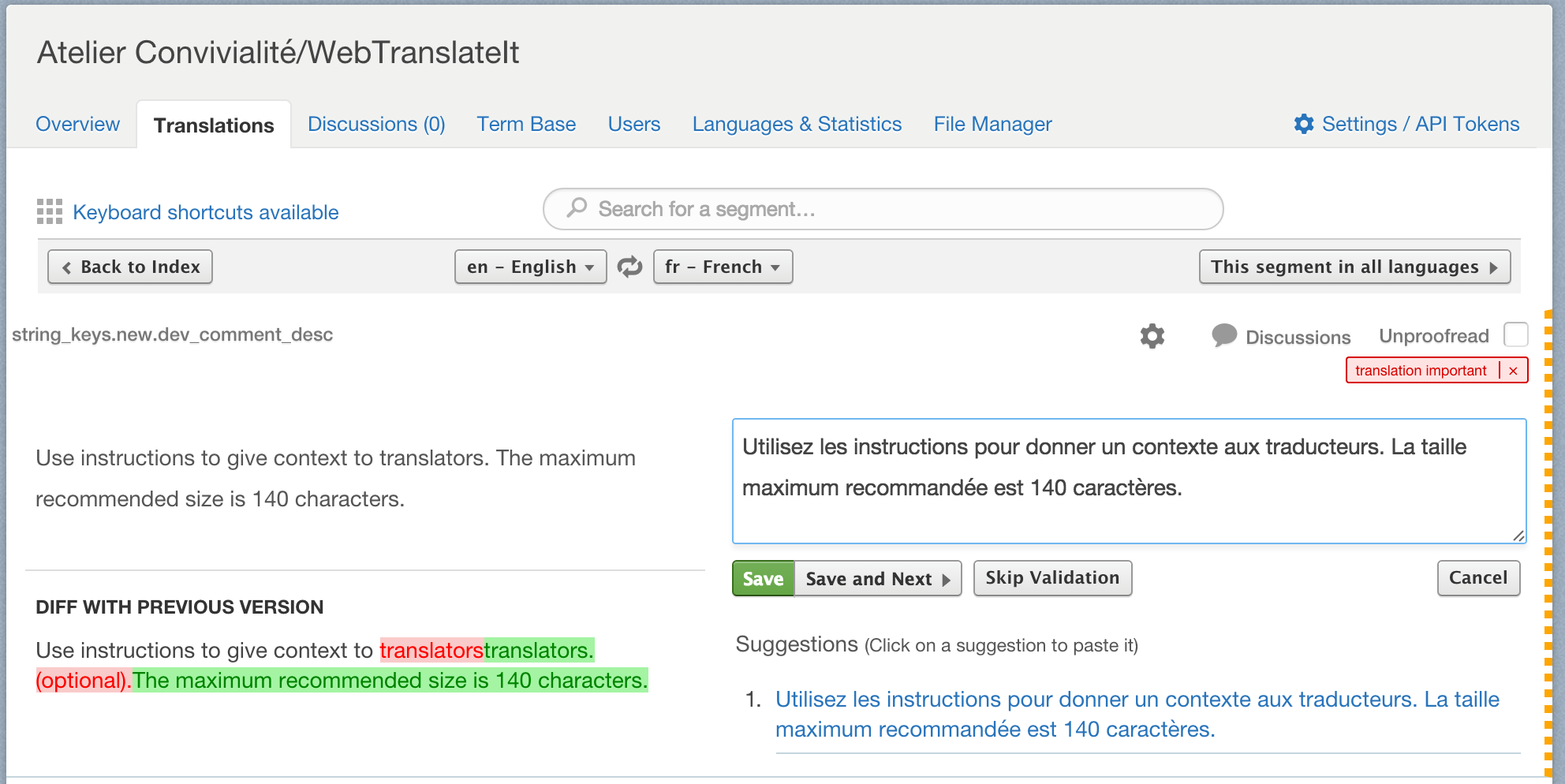This screenshot has width=1565, height=784.
Task: Open the File Manager tab
Action: tap(992, 124)
